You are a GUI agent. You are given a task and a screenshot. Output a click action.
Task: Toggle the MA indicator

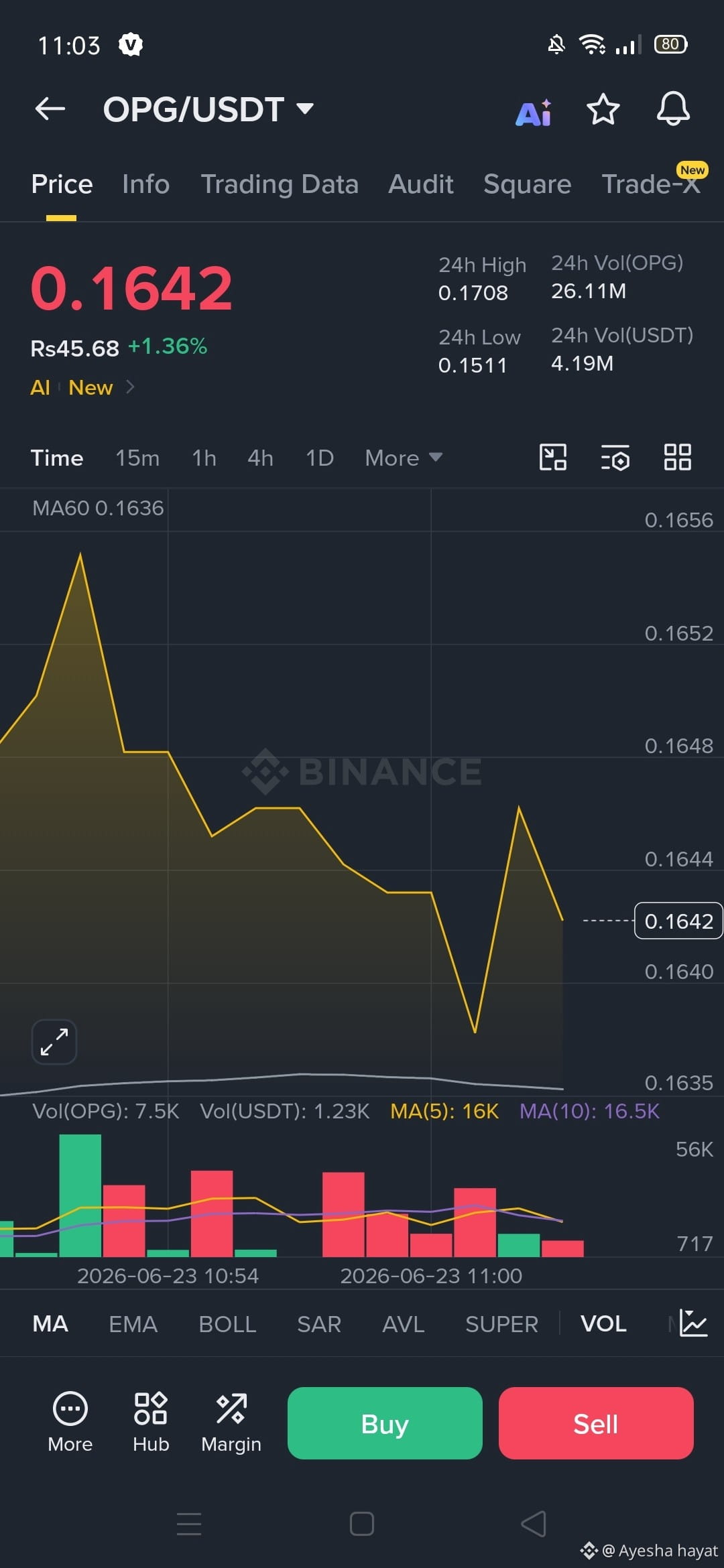point(50,1324)
